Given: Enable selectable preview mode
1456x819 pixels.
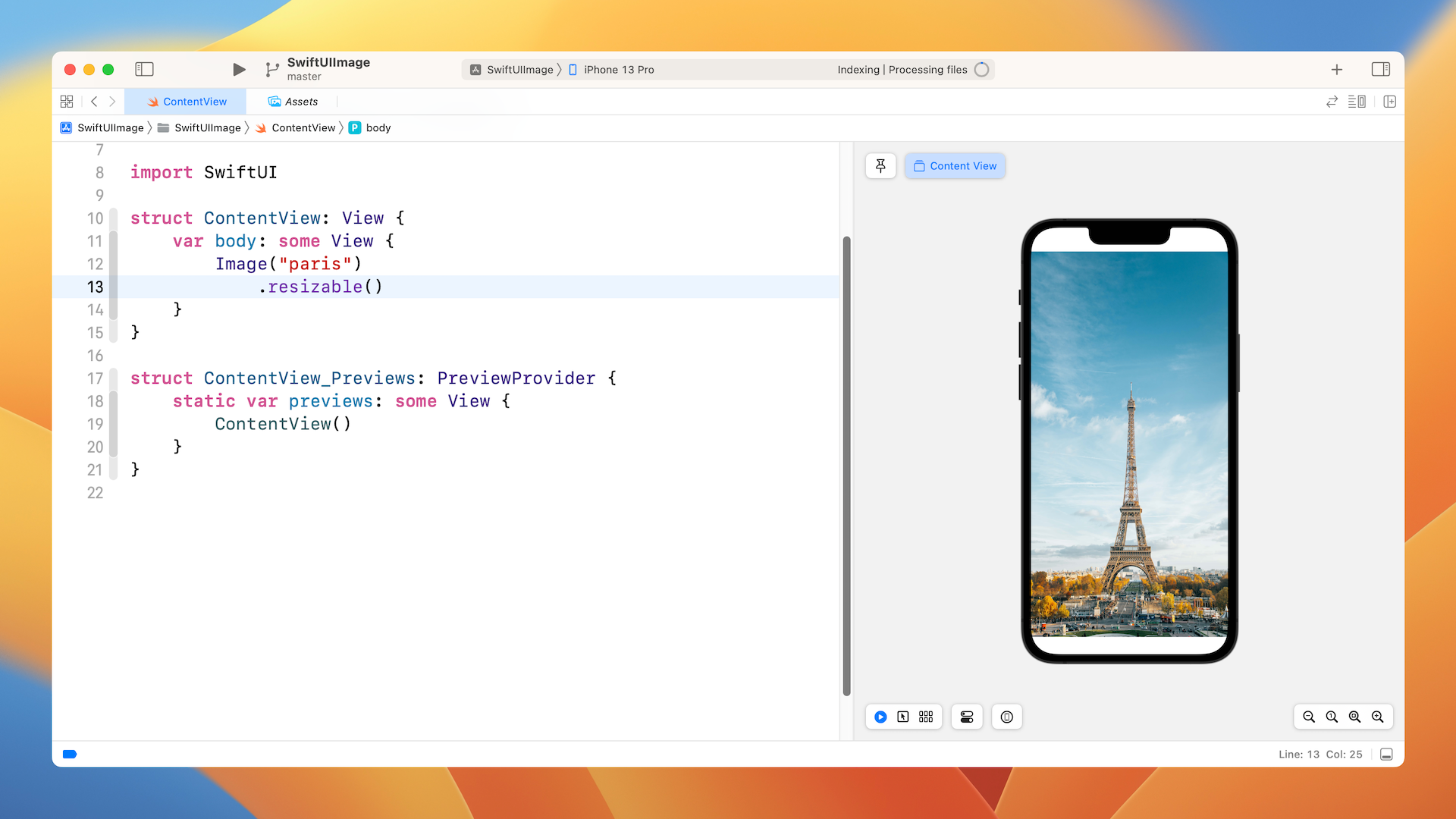Looking at the screenshot, I should pyautogui.click(x=903, y=717).
